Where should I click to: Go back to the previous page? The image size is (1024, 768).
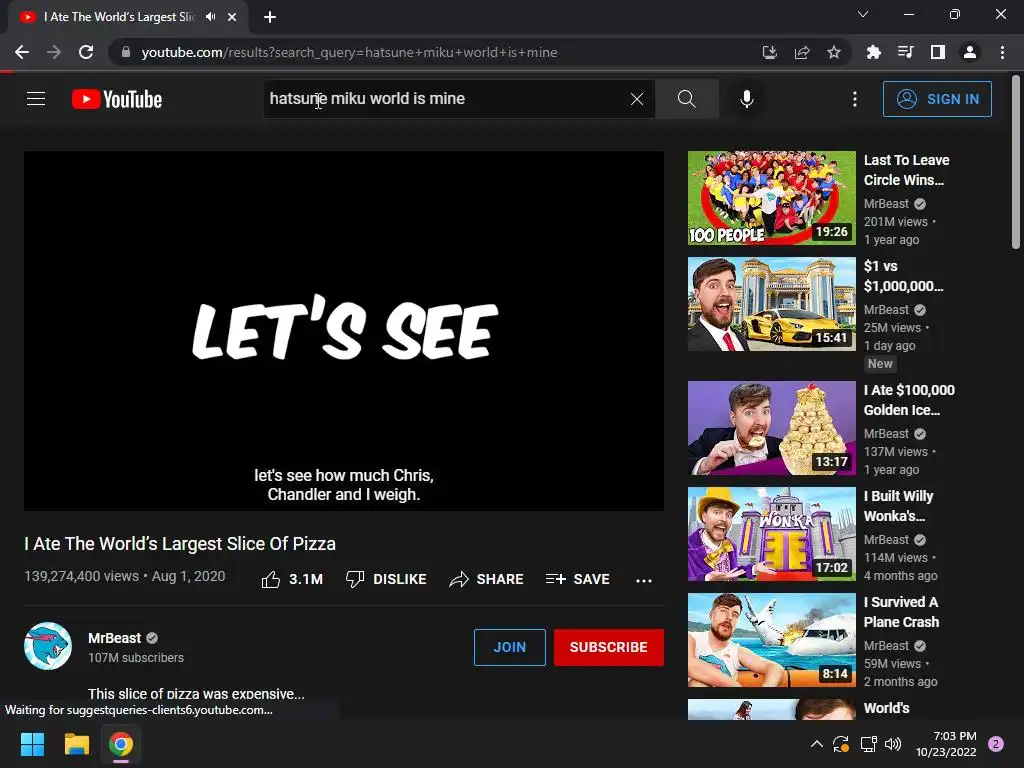(22, 52)
